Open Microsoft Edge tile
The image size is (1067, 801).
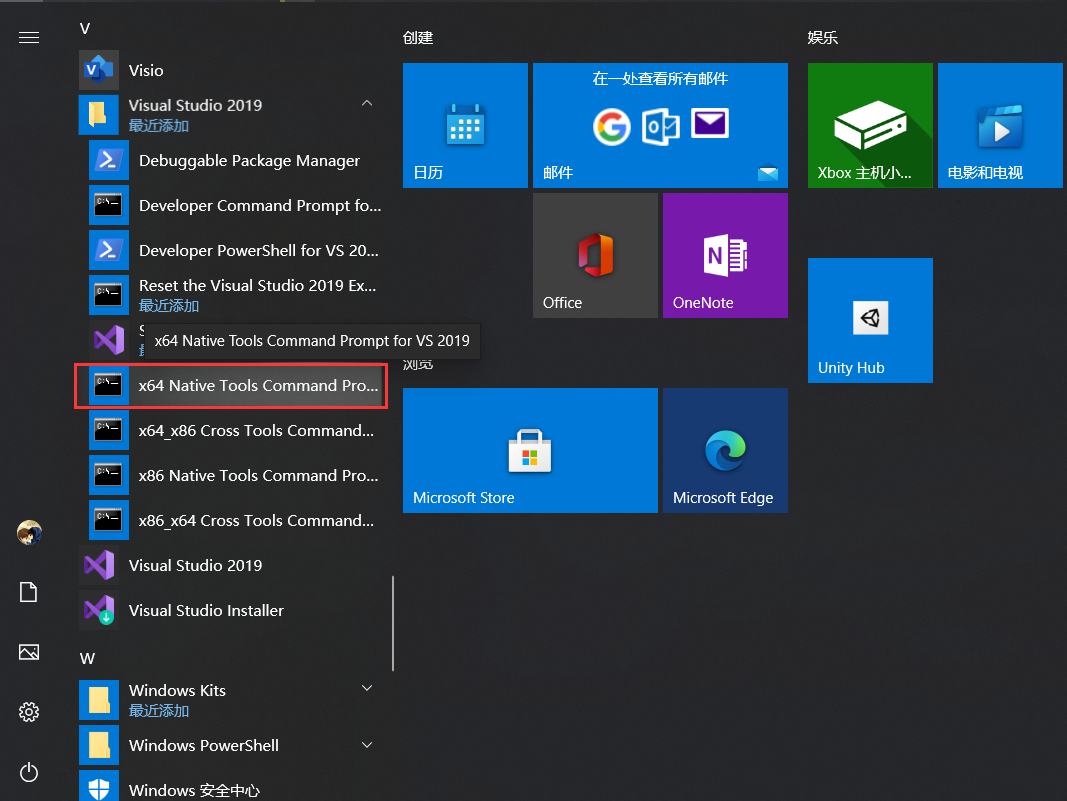click(725, 450)
